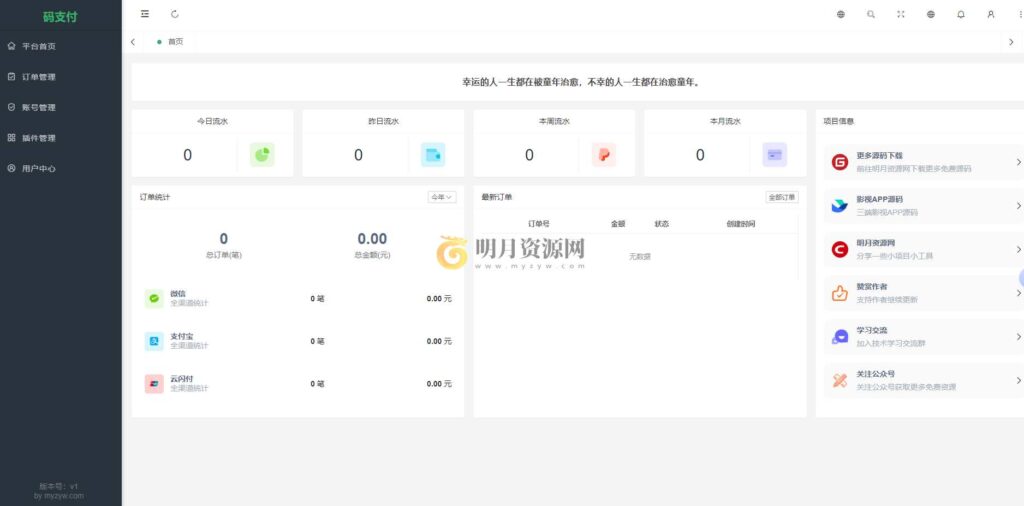Click the blue wallet icon for 昨日流水
This screenshot has width=1024, height=506.
[x=433, y=155]
